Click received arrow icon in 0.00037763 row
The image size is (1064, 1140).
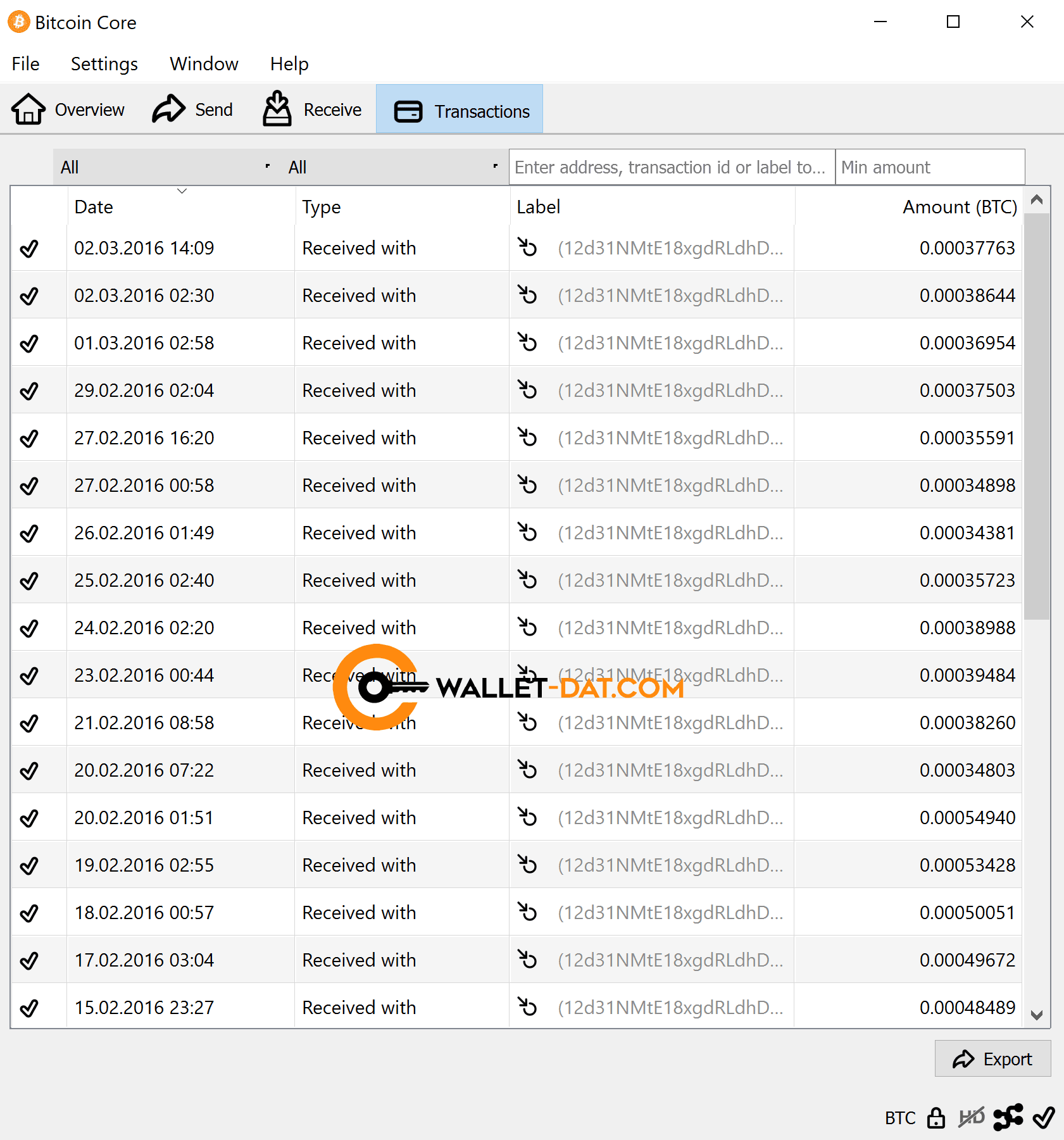pos(527,247)
